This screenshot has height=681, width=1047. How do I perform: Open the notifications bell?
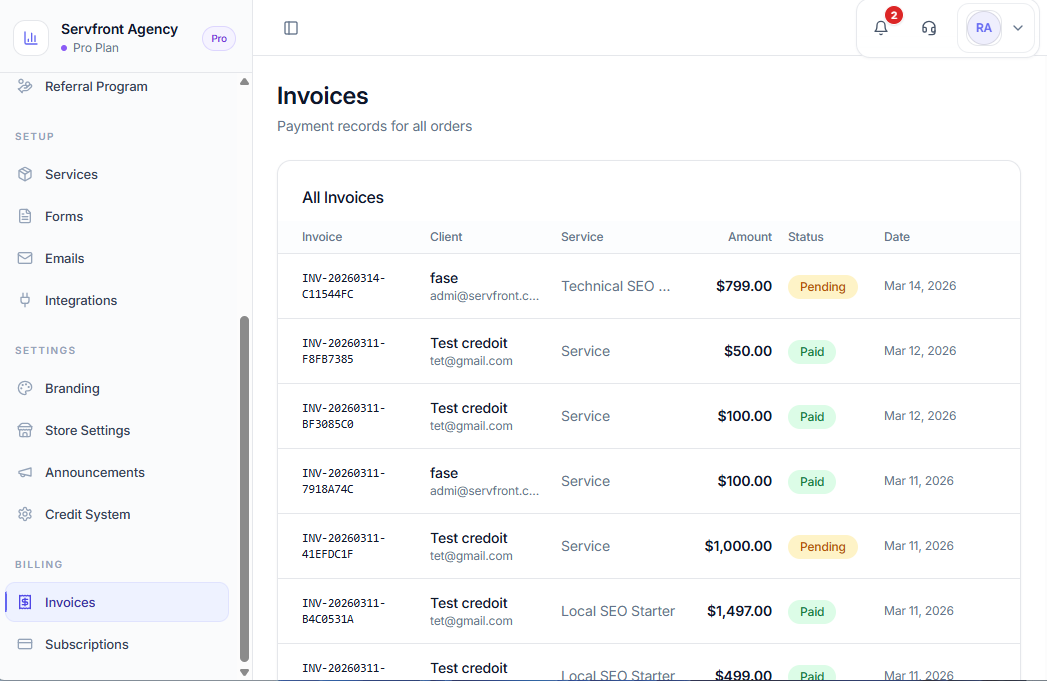[881, 28]
